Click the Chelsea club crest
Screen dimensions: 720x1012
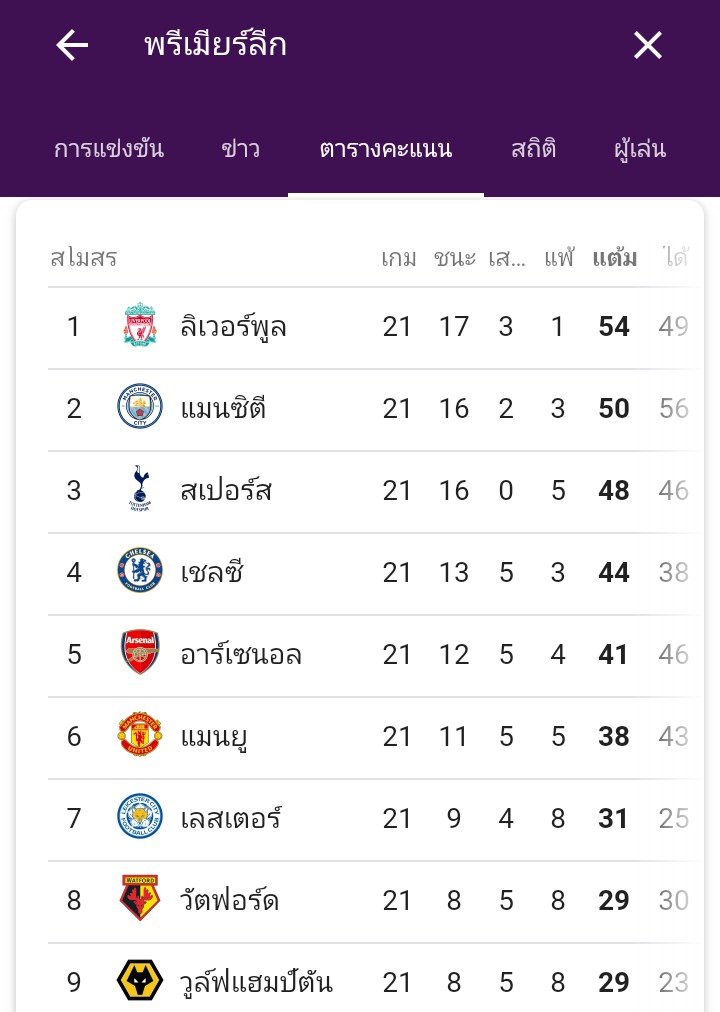(140, 571)
